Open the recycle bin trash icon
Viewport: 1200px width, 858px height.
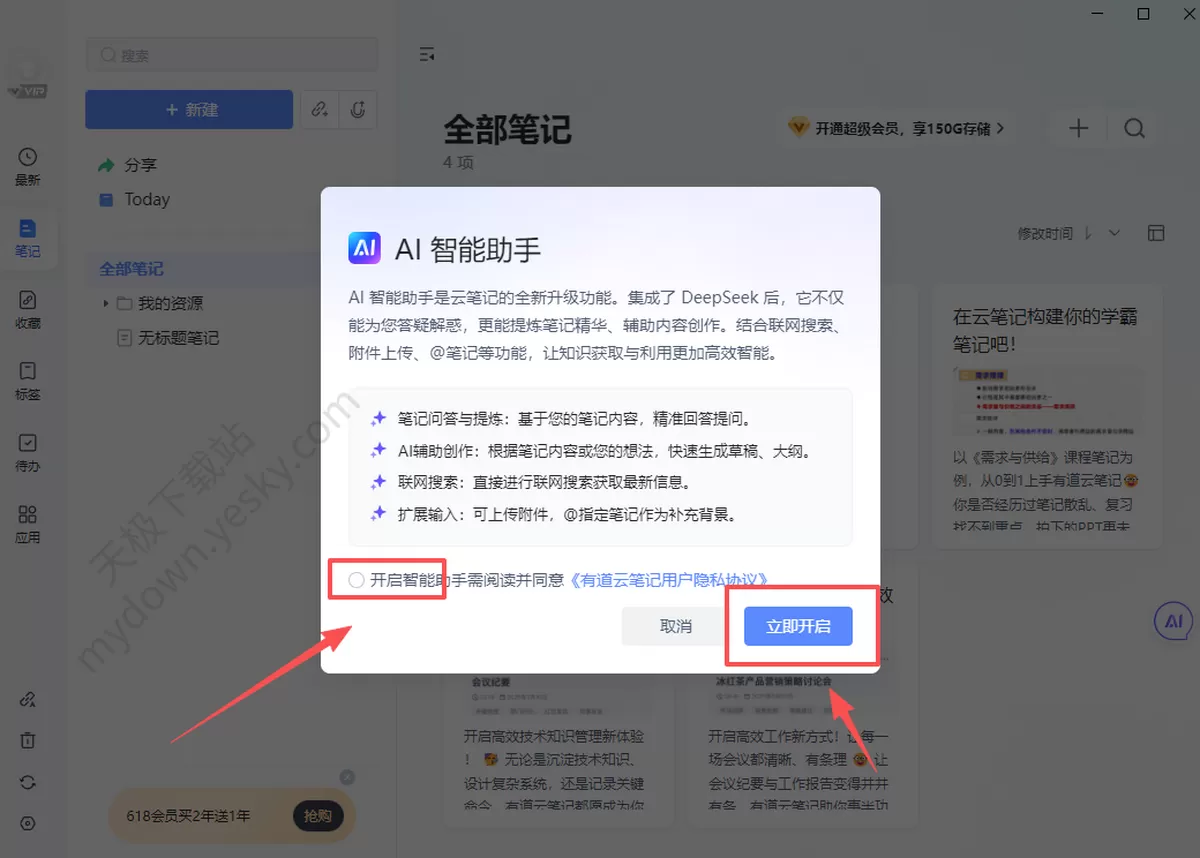pos(28,741)
